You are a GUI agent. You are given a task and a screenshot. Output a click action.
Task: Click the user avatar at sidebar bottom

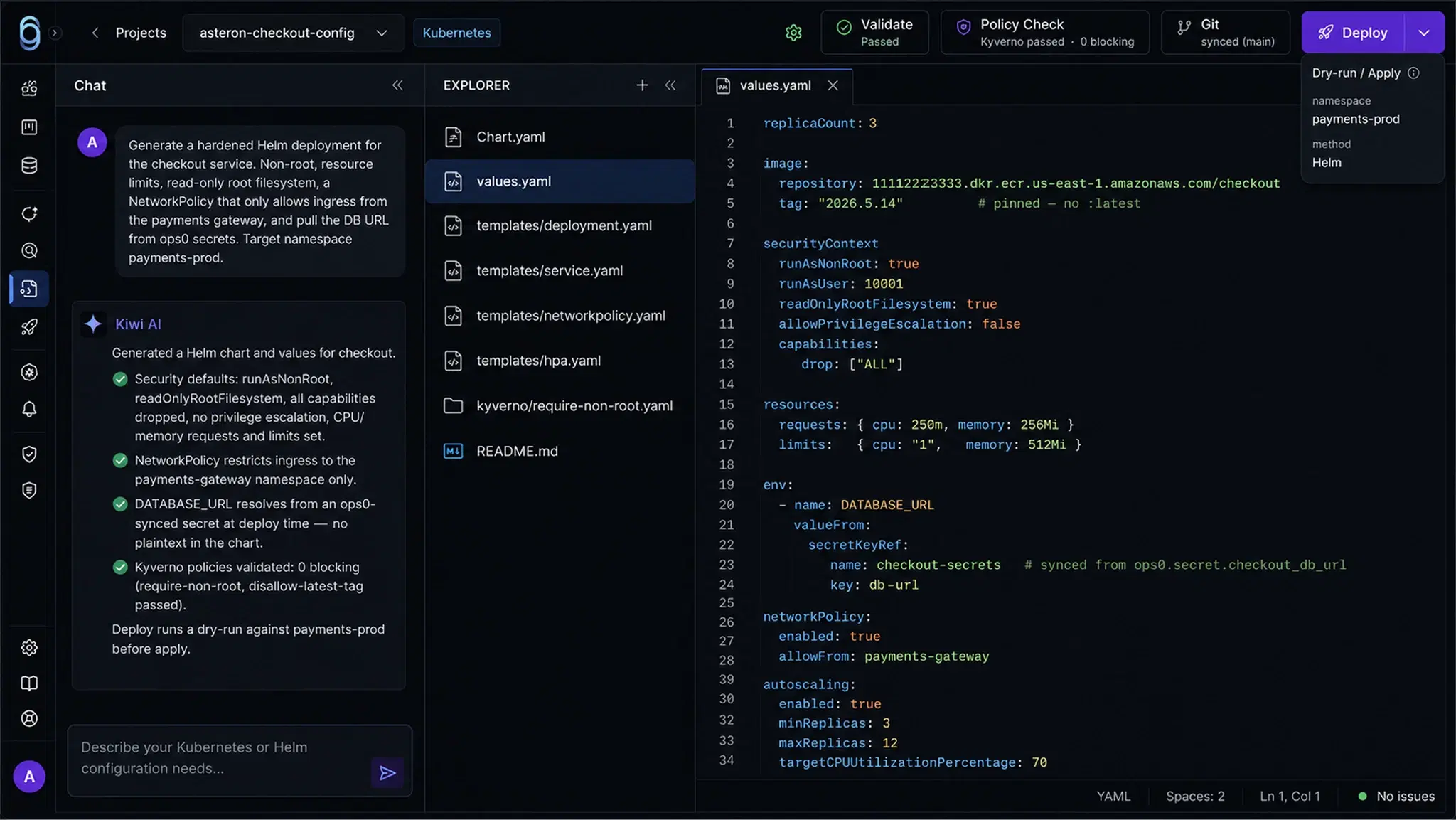click(x=29, y=777)
